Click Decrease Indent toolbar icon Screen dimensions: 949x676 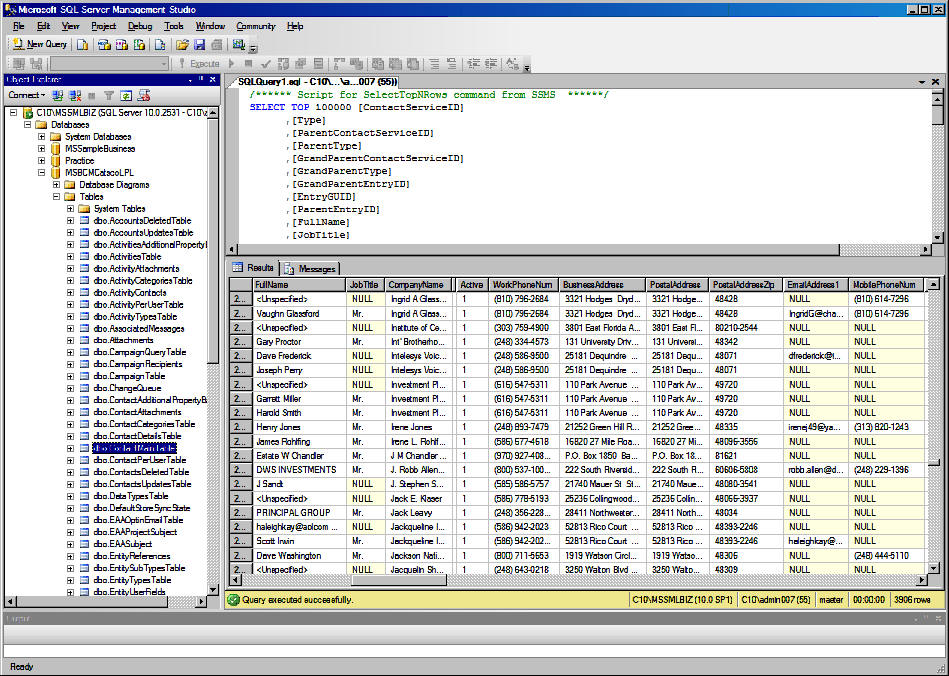tap(473, 63)
